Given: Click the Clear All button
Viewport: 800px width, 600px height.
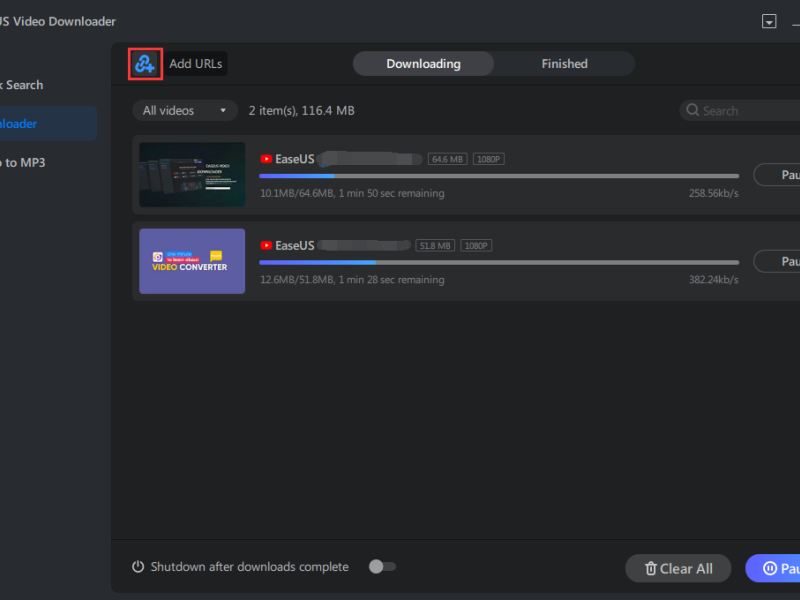Looking at the screenshot, I should (x=678, y=568).
